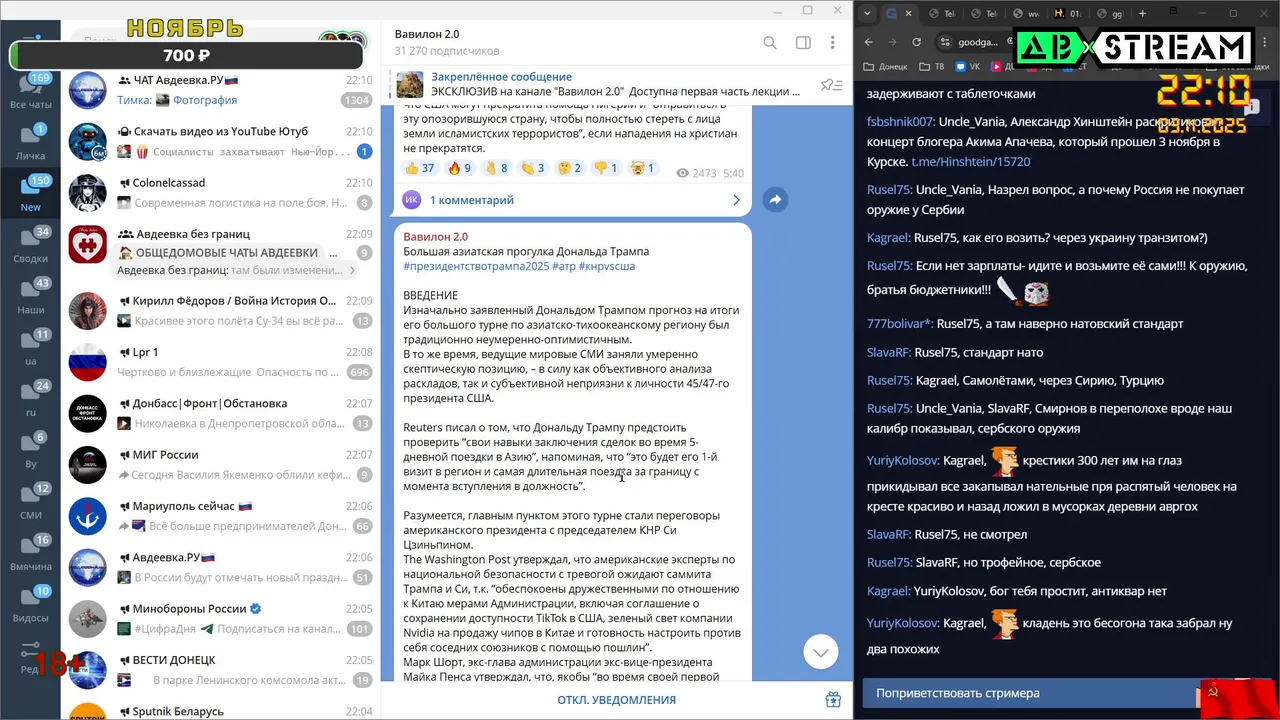
Task: Switch to the By folder
Action: click(30, 450)
